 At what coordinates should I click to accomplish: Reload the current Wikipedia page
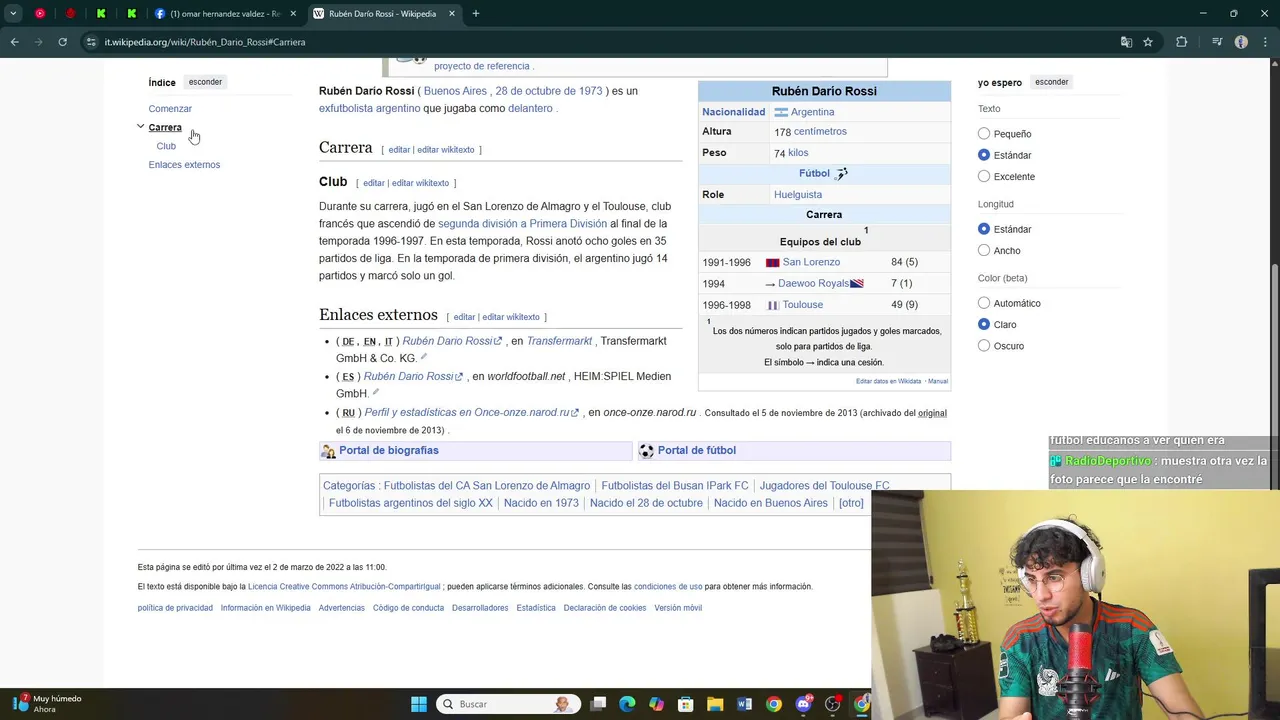click(62, 42)
